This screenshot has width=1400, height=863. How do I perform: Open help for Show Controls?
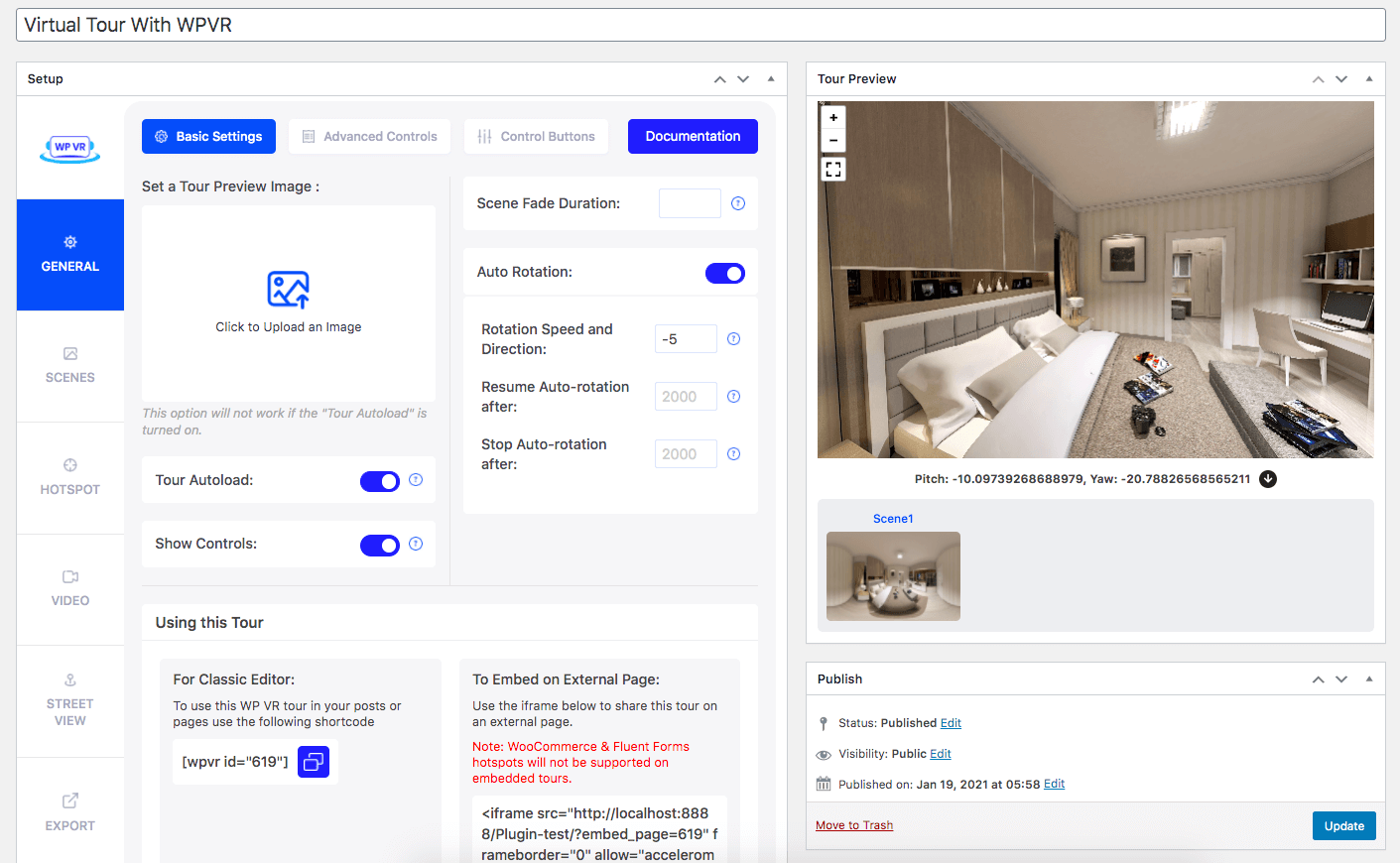pos(416,544)
